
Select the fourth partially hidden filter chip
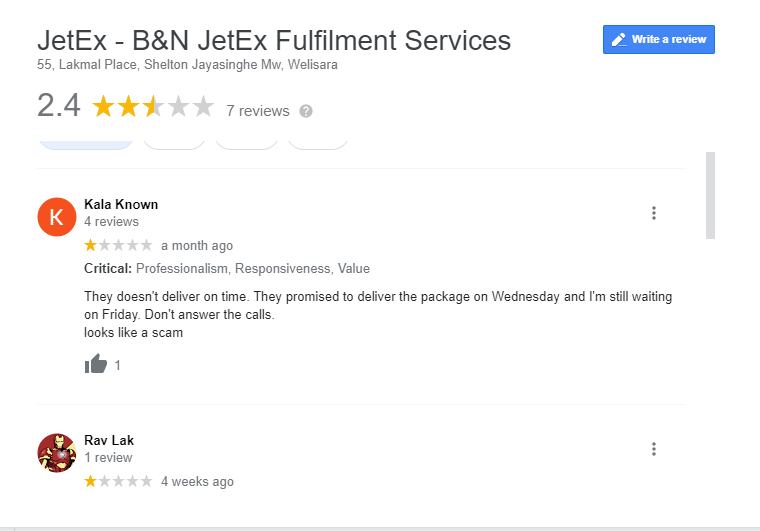(x=318, y=144)
